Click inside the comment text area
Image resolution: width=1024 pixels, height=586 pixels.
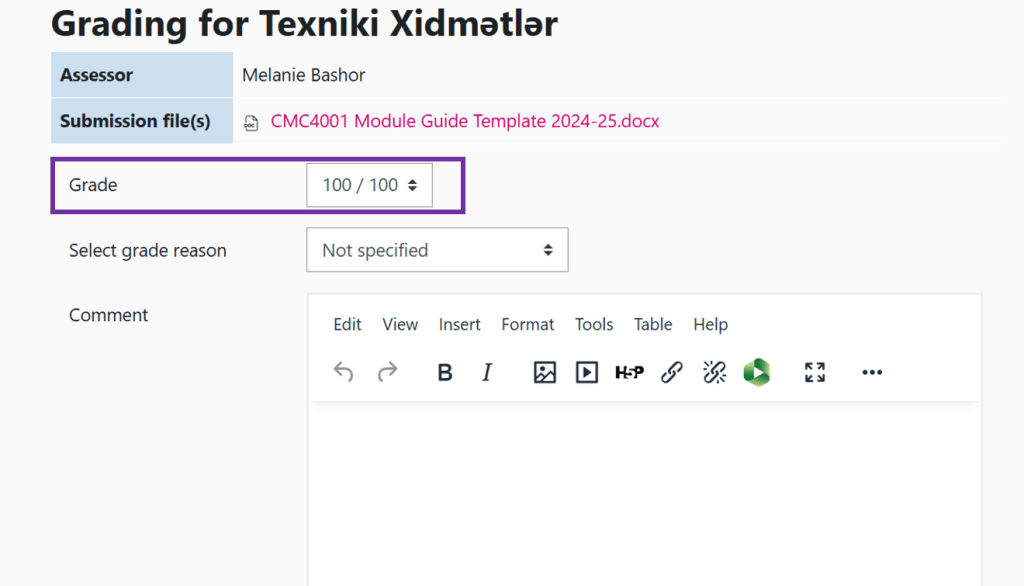pyautogui.click(x=645, y=494)
